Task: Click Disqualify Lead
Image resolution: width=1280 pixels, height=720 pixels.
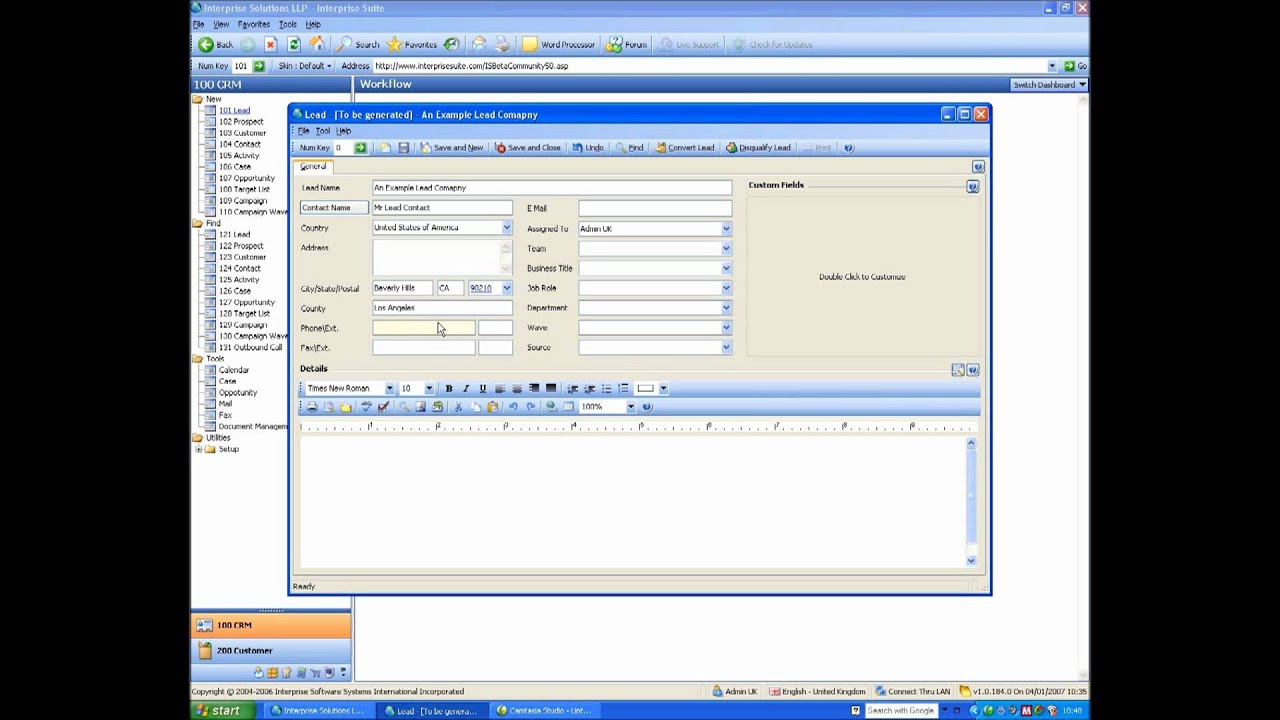Action: pos(758,148)
